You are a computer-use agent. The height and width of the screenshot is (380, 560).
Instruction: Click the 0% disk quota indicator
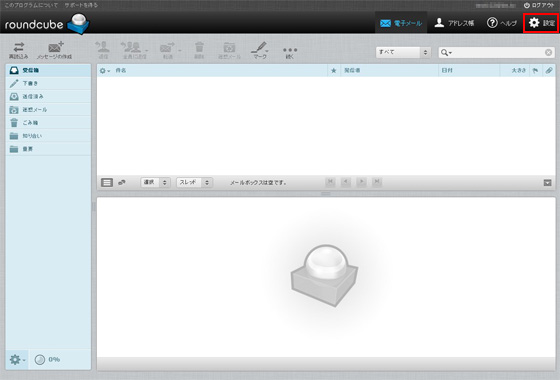[x=47, y=359]
